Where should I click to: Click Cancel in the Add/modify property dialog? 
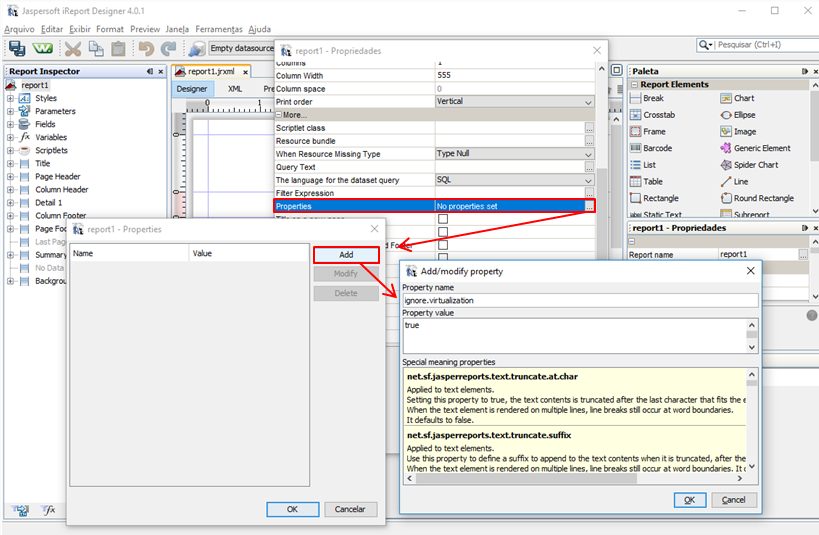(733, 500)
